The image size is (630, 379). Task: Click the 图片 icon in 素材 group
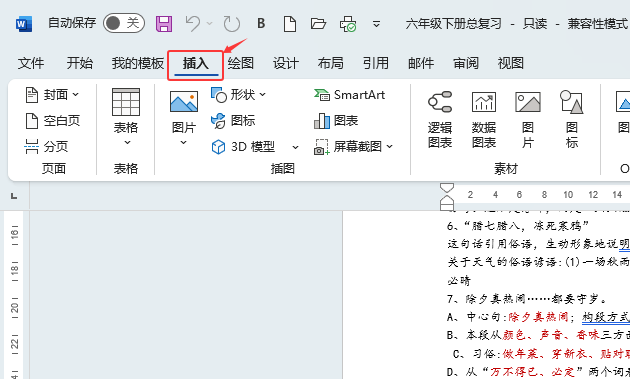coord(528,102)
